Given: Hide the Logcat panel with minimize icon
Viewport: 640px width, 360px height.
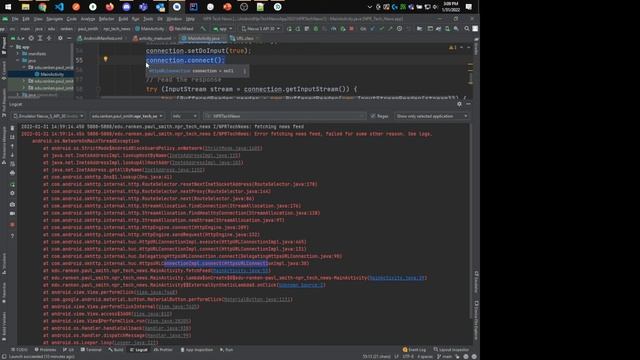Looking at the screenshot, I should tap(468, 104).
